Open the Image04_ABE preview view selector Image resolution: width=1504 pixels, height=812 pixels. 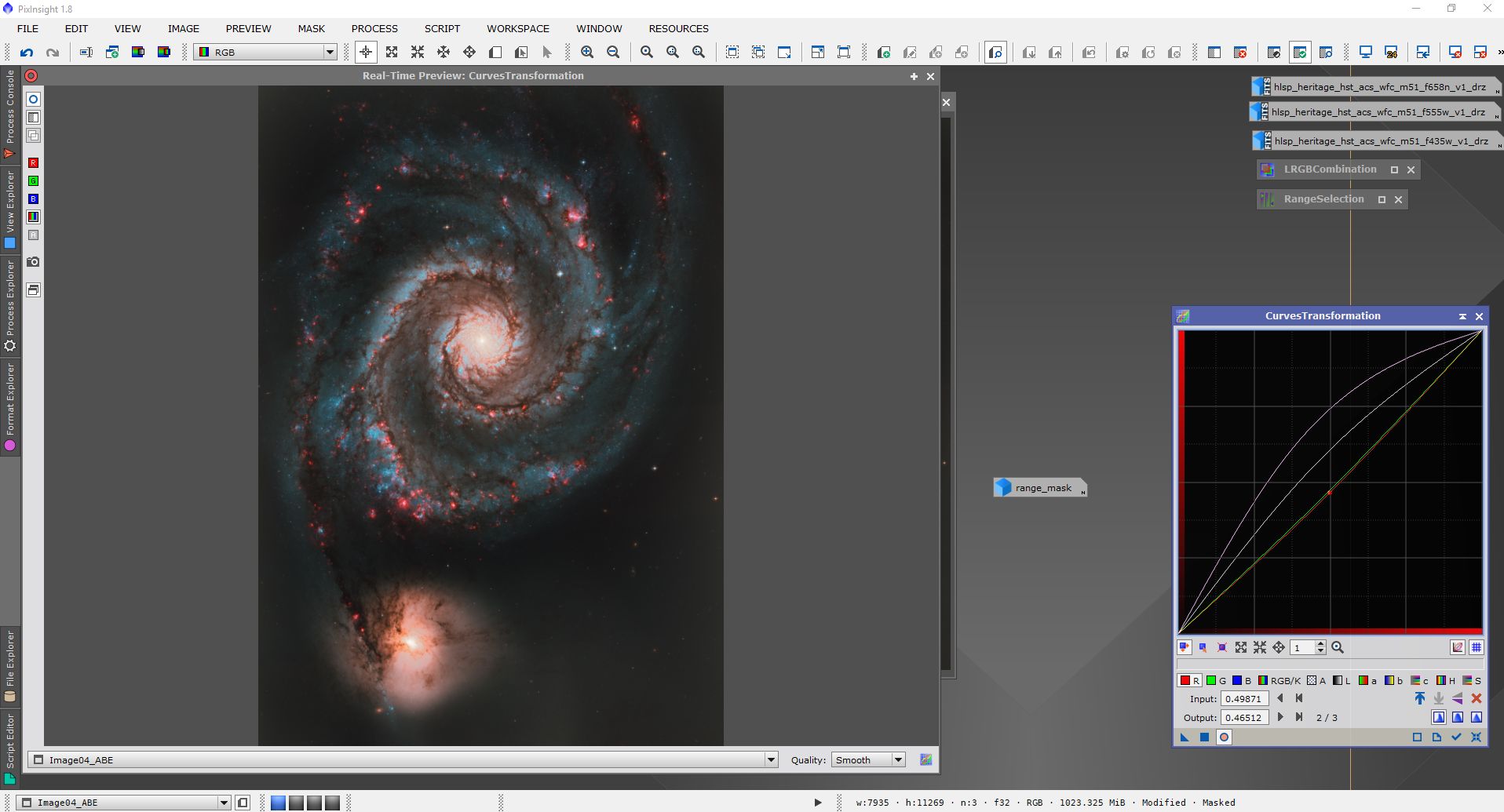771,759
